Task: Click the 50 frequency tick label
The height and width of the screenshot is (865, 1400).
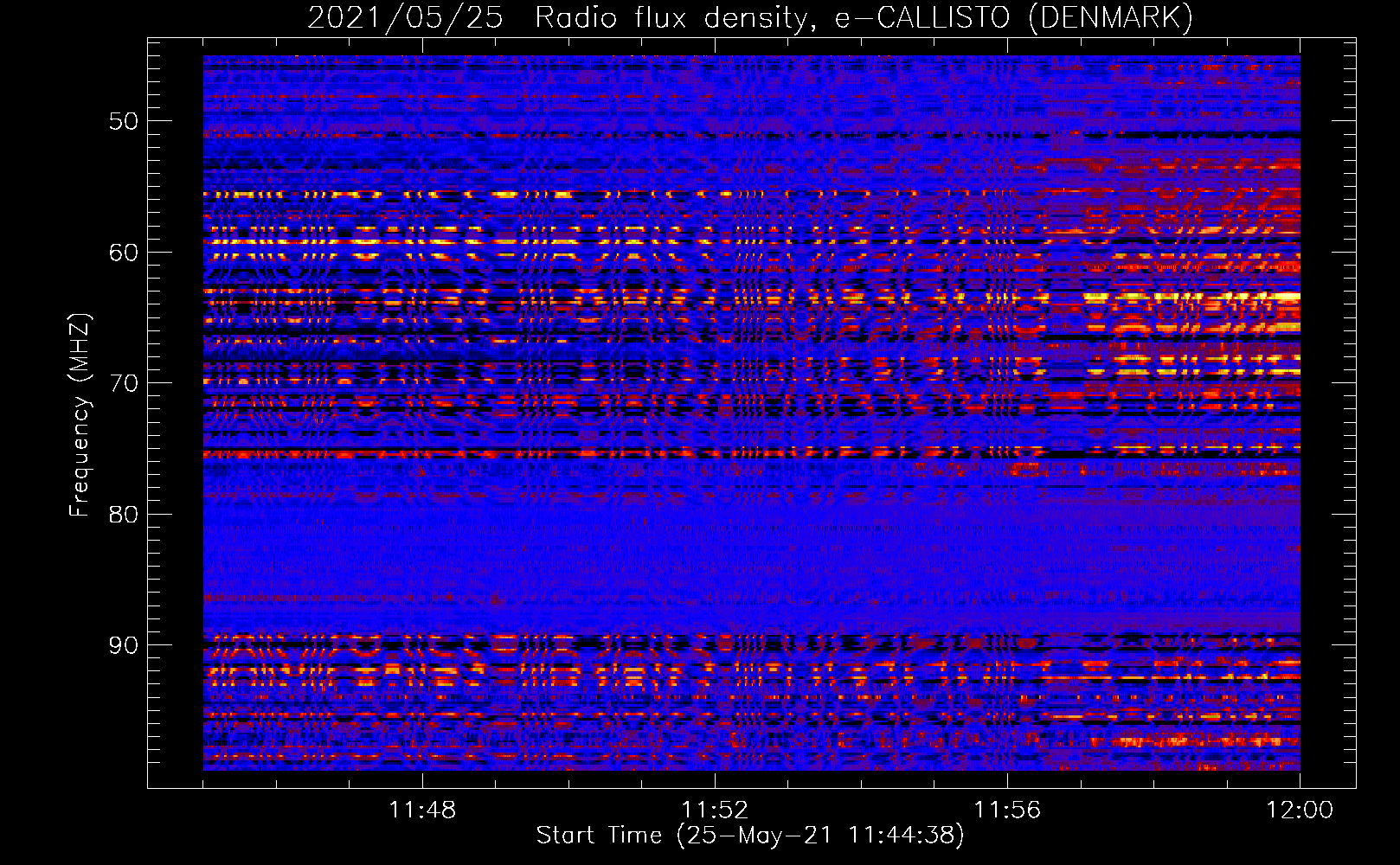Action: 124,121
